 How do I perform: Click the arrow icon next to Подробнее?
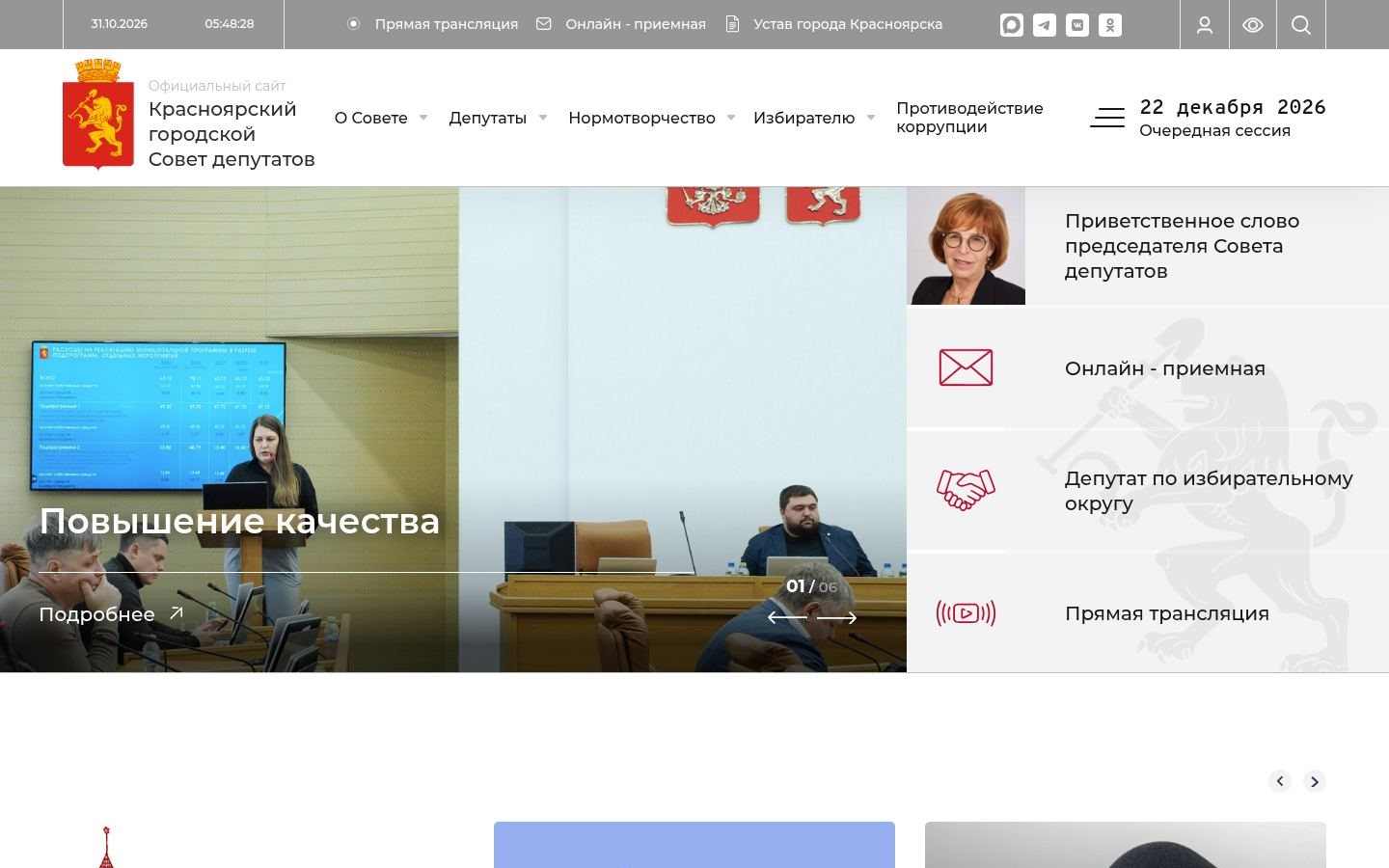tap(177, 613)
